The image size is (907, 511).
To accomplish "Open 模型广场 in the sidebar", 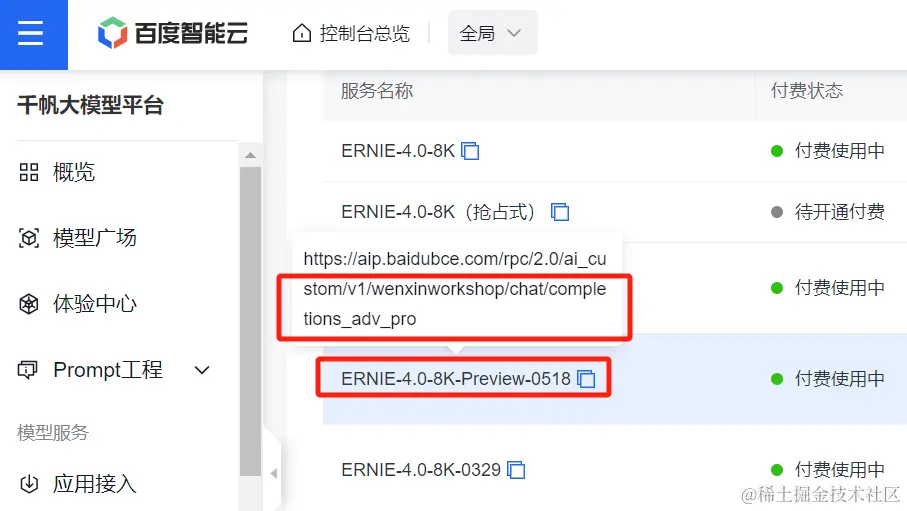I will 95,238.
